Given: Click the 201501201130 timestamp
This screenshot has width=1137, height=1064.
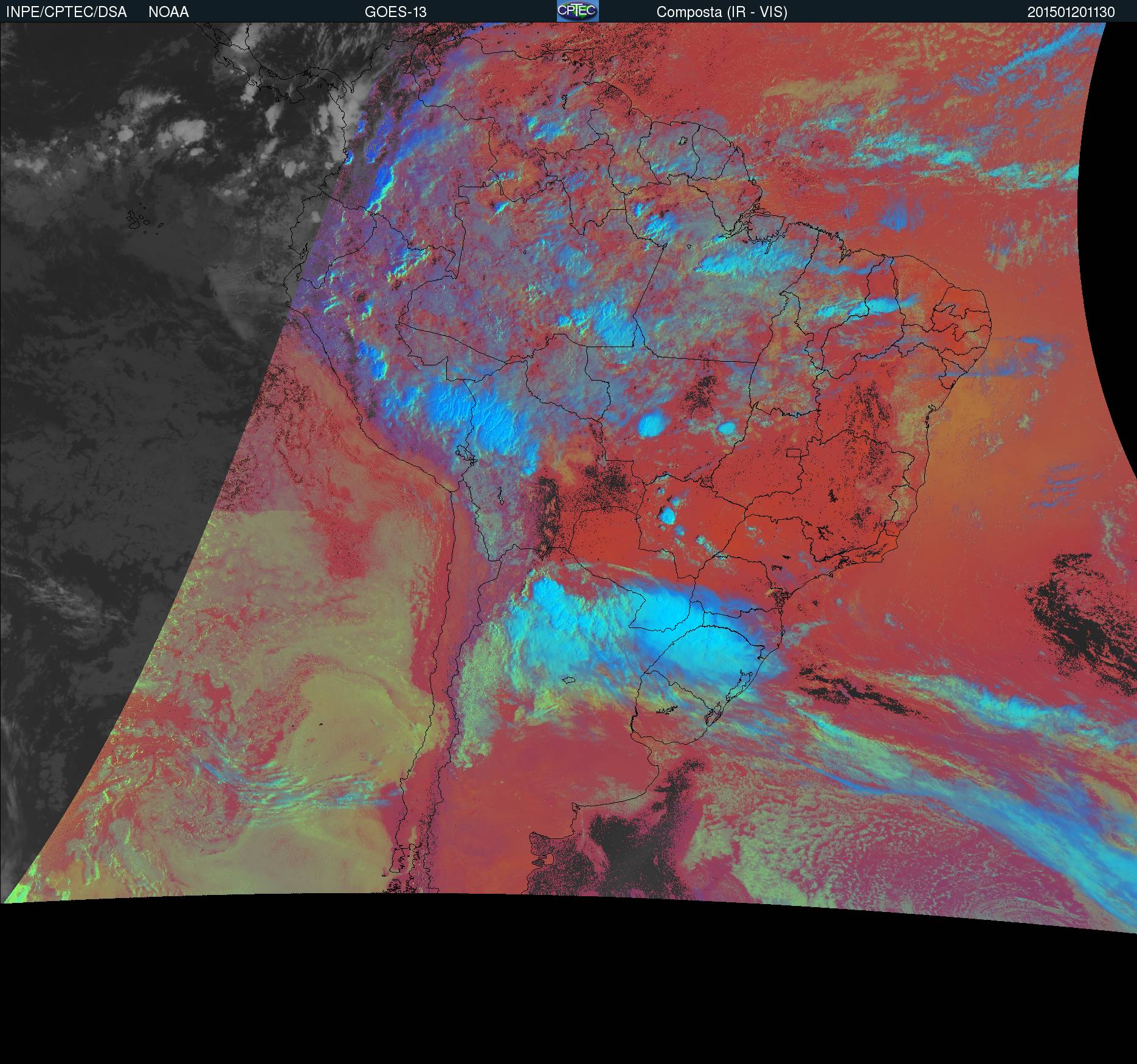Looking at the screenshot, I should click(x=1071, y=12).
